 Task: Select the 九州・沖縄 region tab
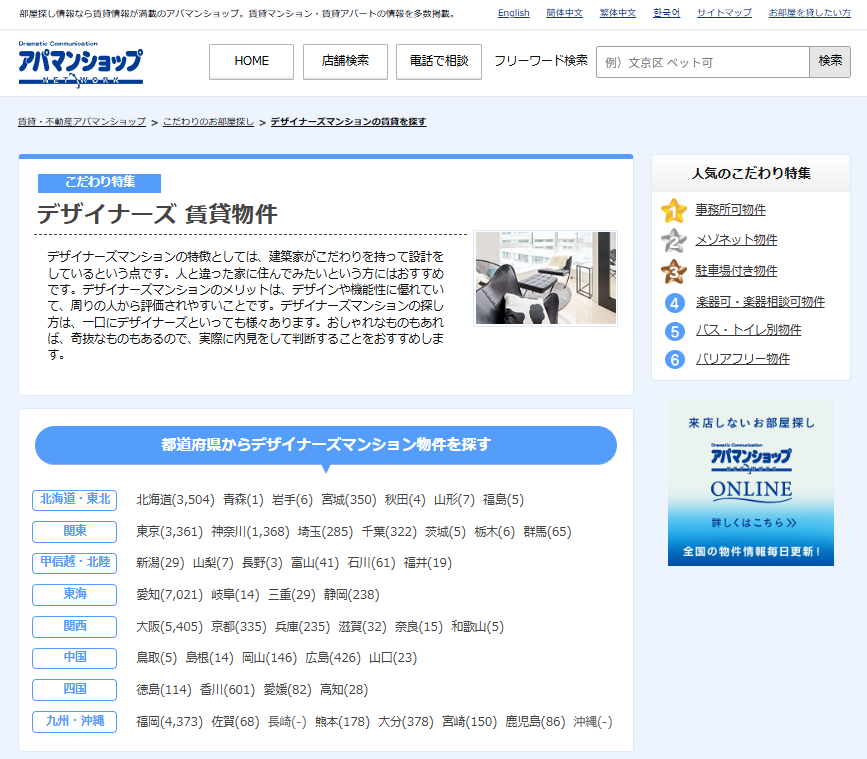(x=75, y=721)
